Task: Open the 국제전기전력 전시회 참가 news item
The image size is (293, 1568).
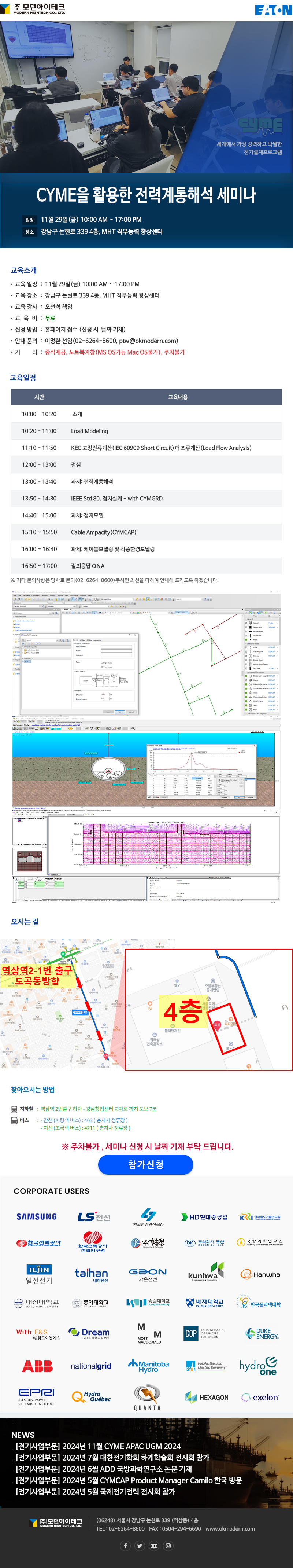Action: [x=96, y=1492]
